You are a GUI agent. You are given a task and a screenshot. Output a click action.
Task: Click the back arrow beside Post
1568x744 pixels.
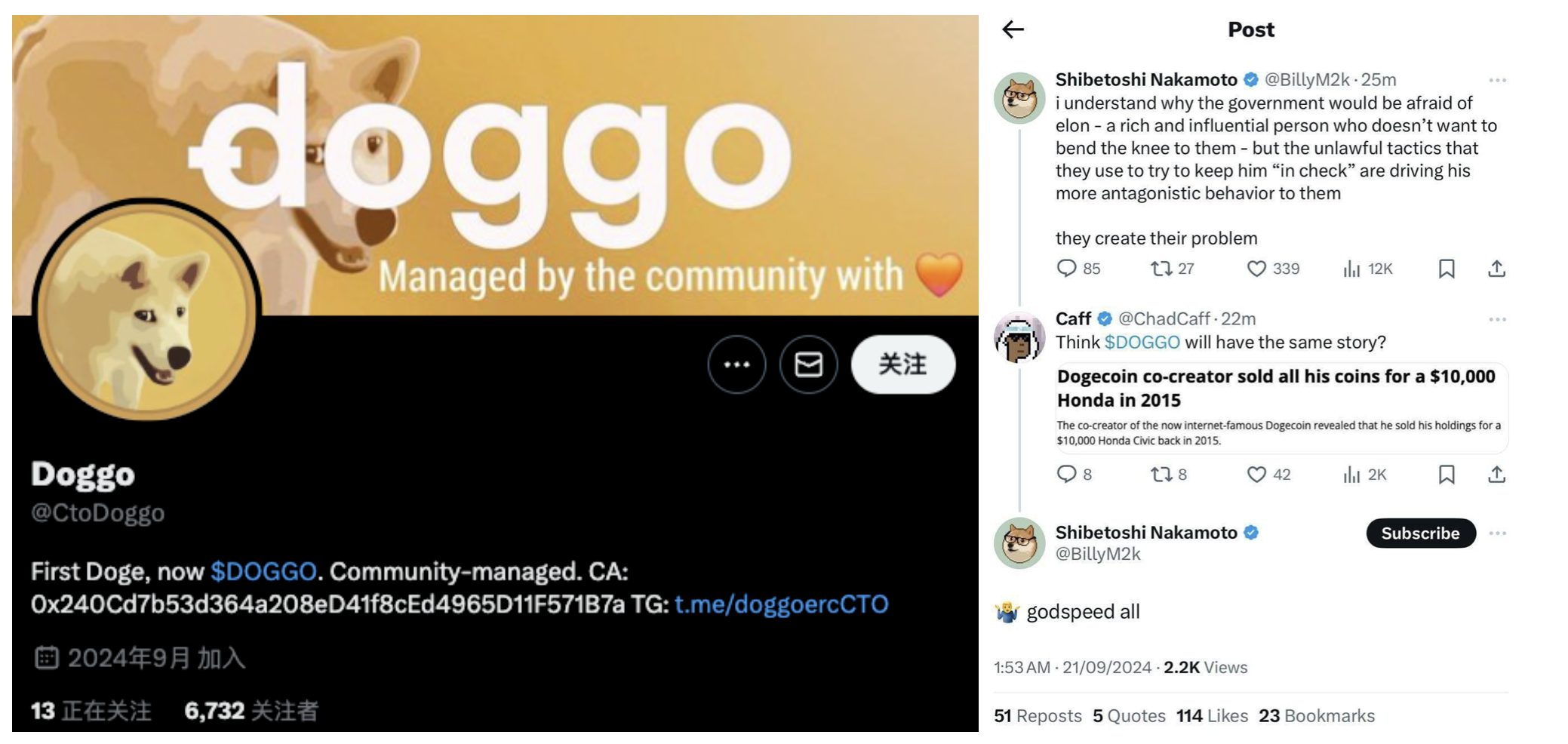[1013, 29]
